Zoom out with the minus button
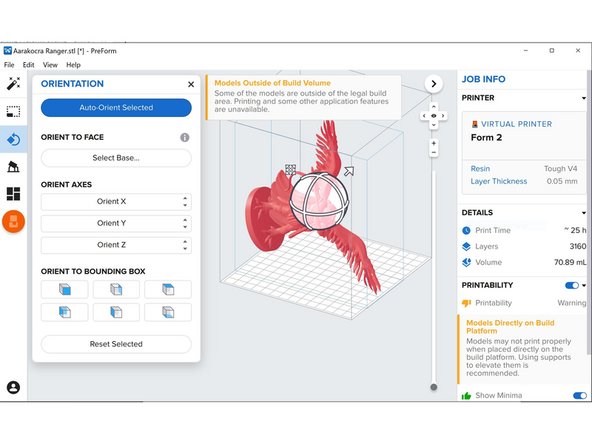The width and height of the screenshot is (592, 444). point(434,153)
